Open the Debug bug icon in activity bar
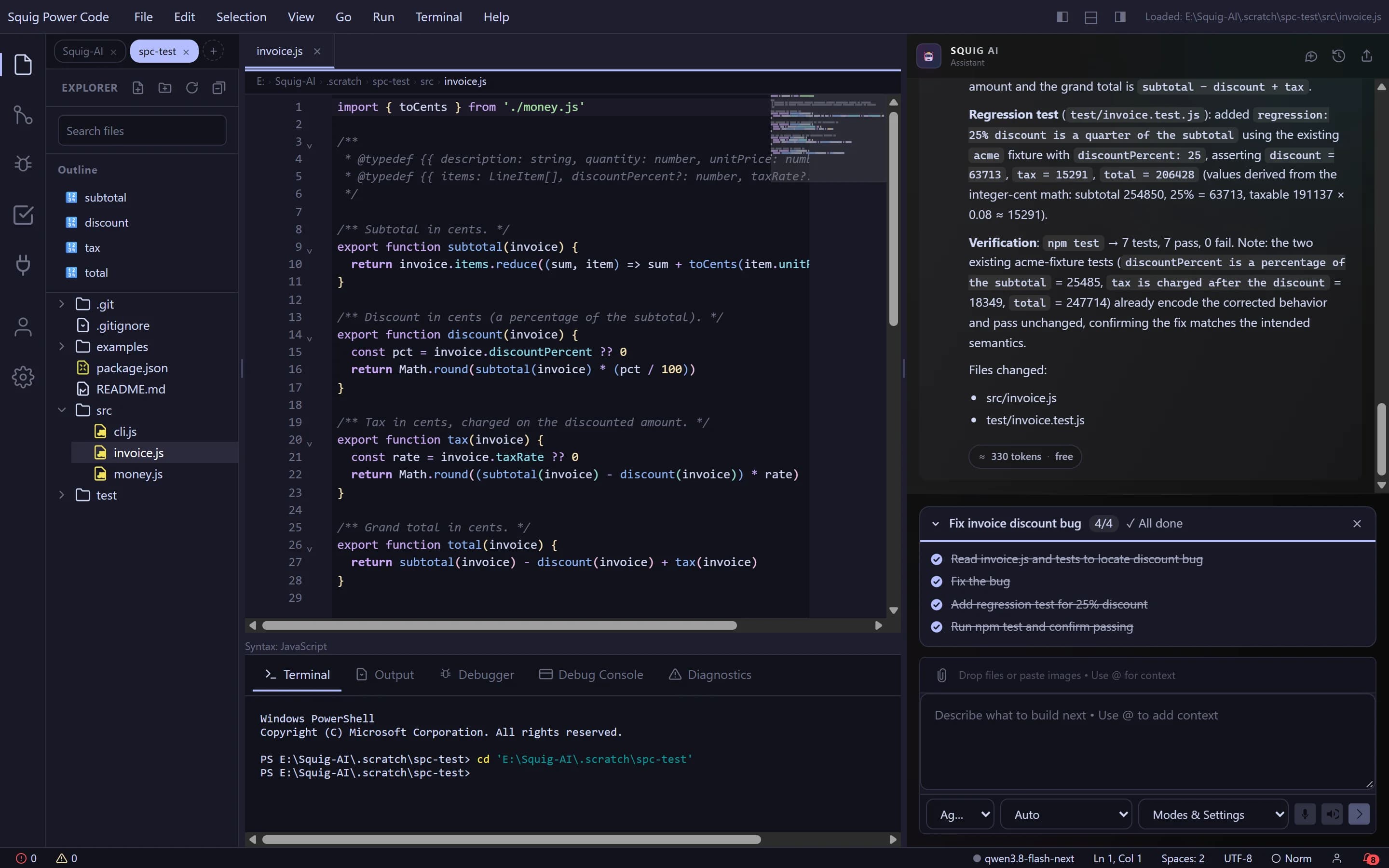 point(23,163)
